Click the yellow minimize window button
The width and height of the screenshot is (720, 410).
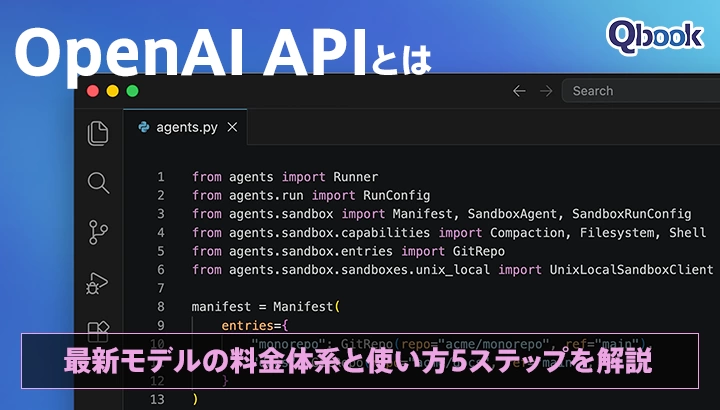(112, 91)
